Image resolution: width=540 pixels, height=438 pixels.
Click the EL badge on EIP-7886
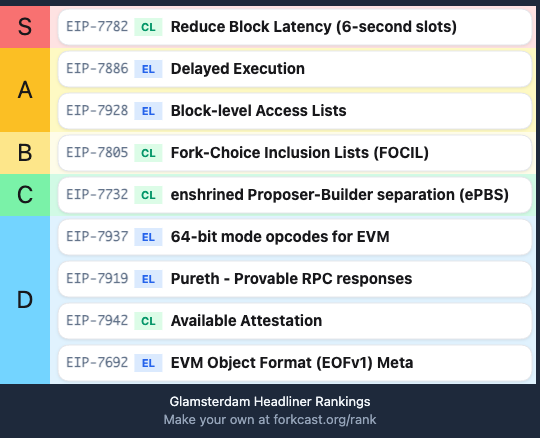coord(148,69)
